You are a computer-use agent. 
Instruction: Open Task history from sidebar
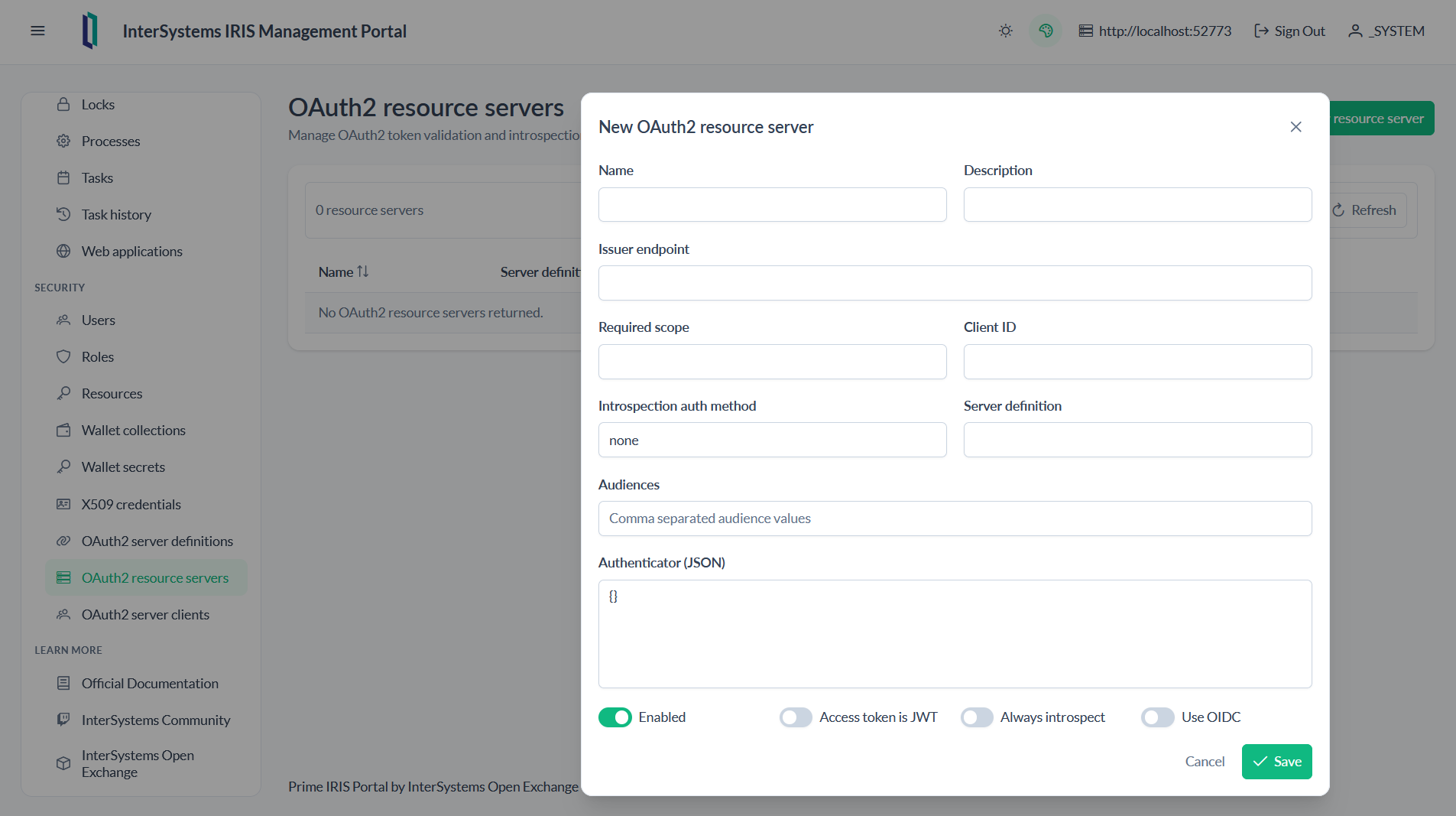[x=146, y=214]
